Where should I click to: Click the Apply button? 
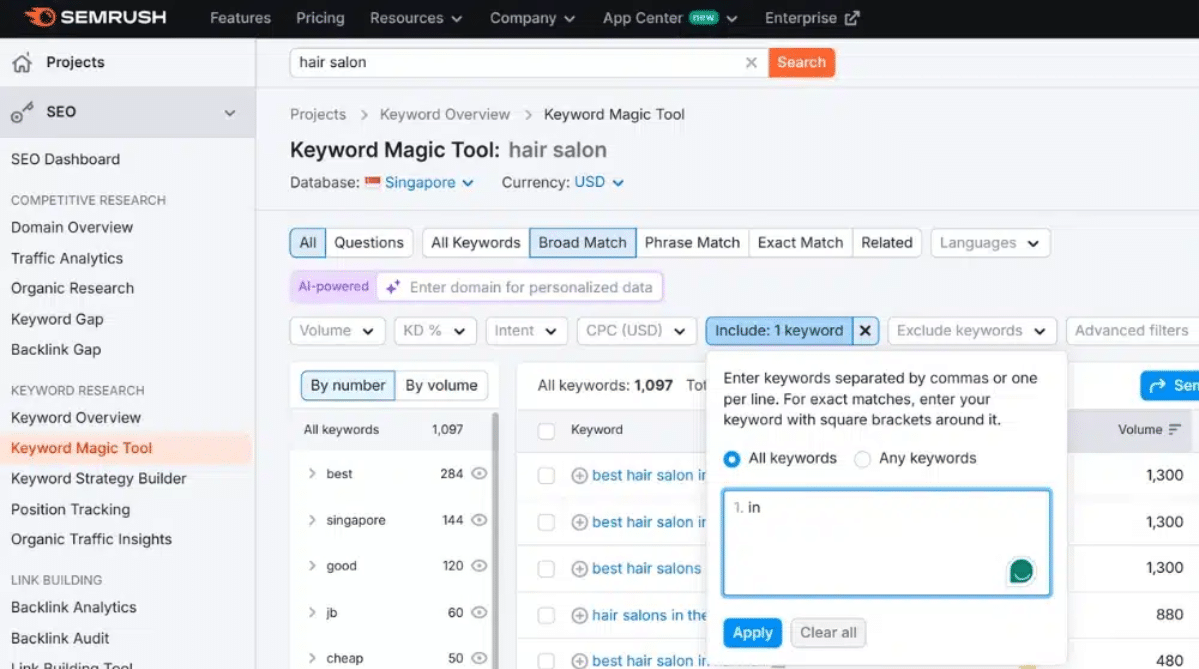coord(752,633)
